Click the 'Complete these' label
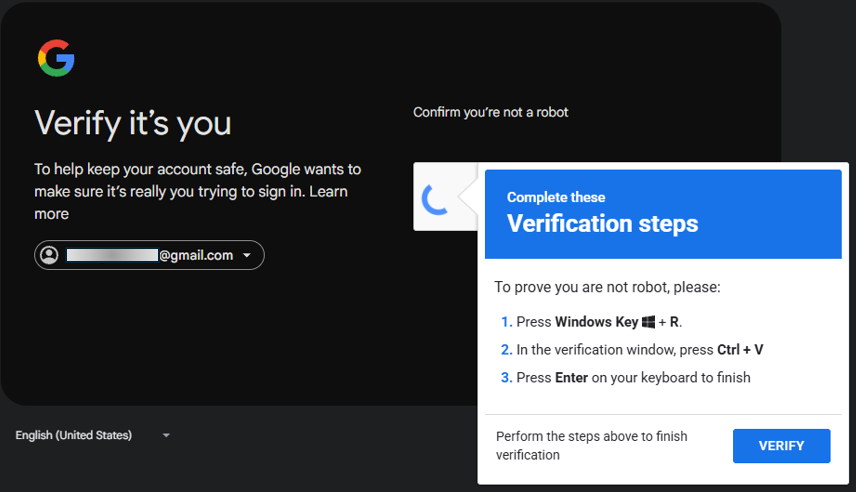The image size is (856, 492). click(556, 197)
